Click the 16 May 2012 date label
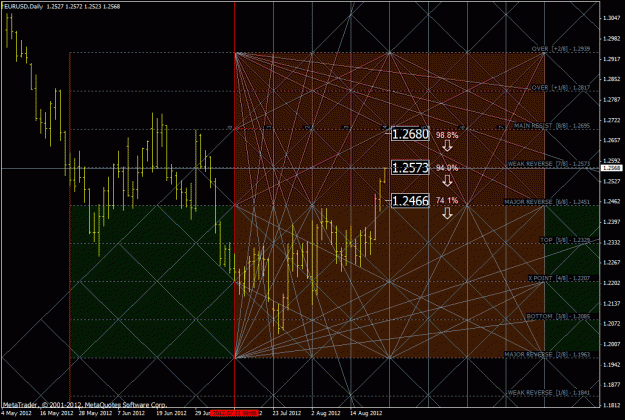Viewport: 625px width, 420px height. [57, 413]
